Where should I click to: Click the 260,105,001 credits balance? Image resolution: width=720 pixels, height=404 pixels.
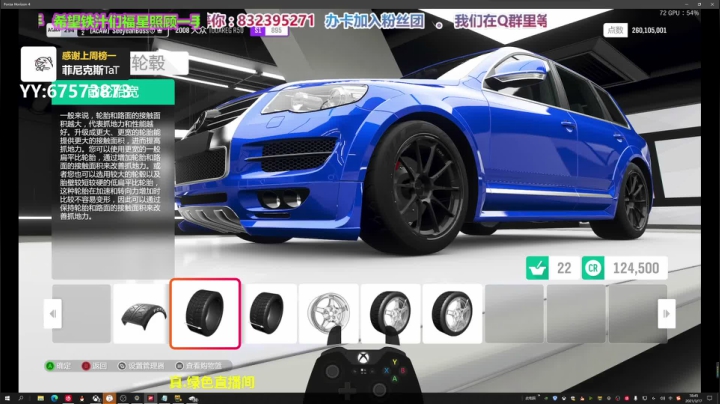pyautogui.click(x=649, y=30)
